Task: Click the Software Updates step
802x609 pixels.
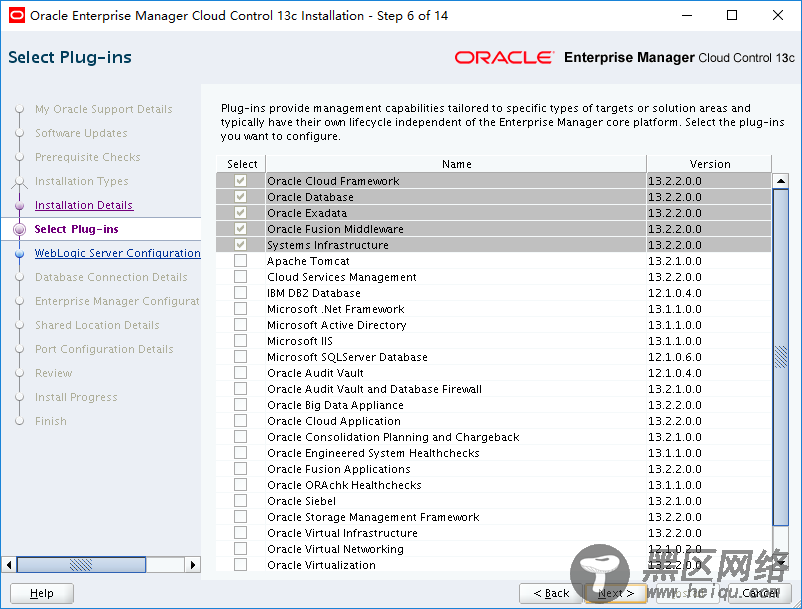Action: (x=81, y=133)
